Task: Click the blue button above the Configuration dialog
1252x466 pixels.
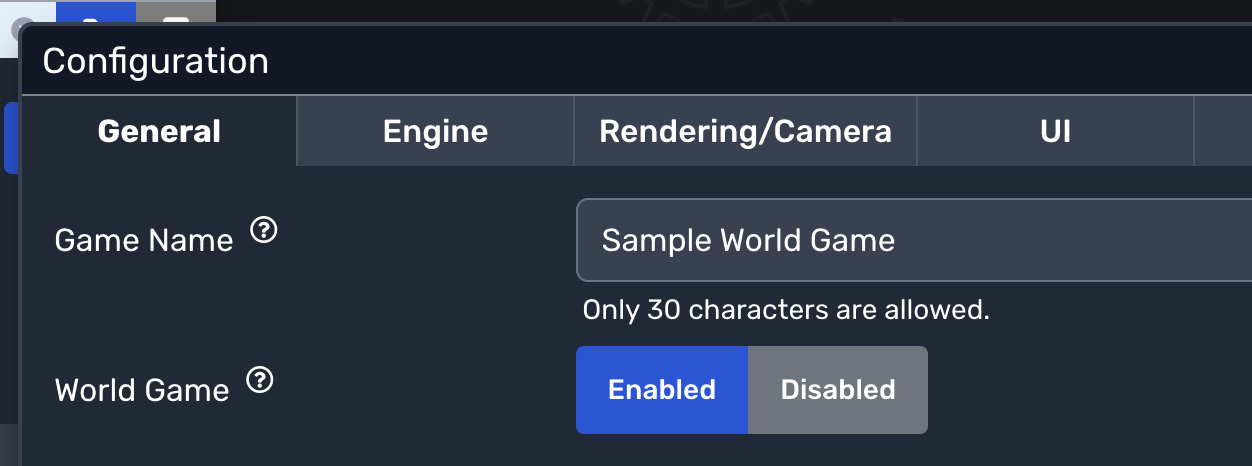Action: coord(95,14)
